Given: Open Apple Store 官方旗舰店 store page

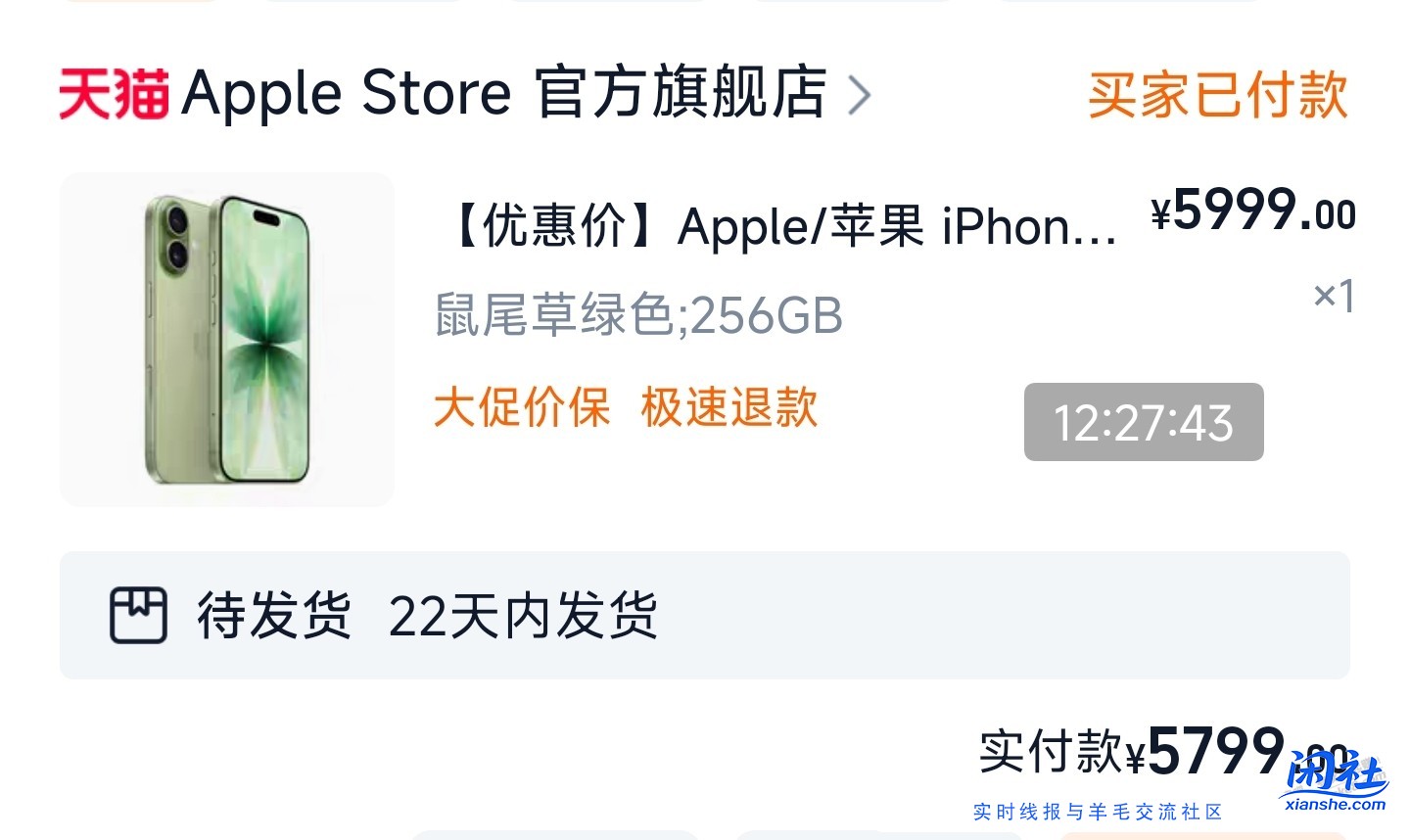Looking at the screenshot, I should (x=504, y=93).
